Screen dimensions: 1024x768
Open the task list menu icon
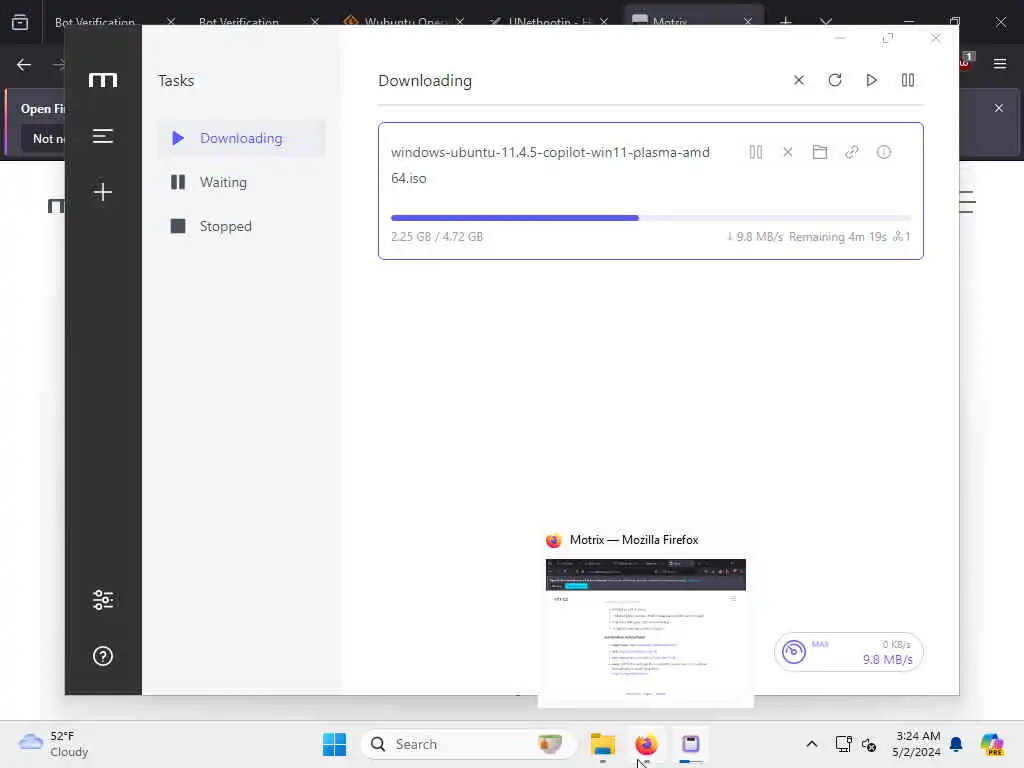[x=103, y=136]
